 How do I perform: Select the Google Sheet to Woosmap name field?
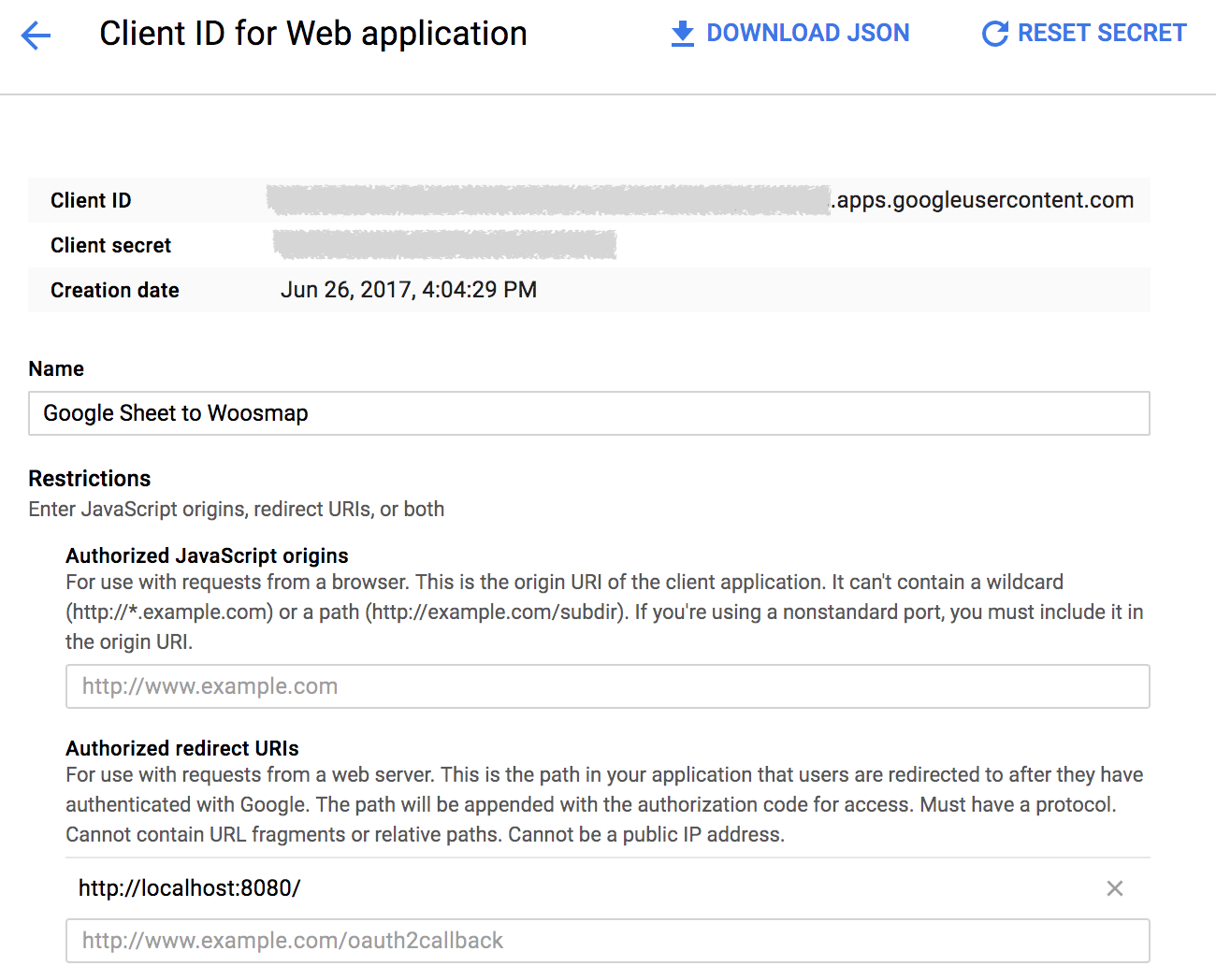pos(588,413)
